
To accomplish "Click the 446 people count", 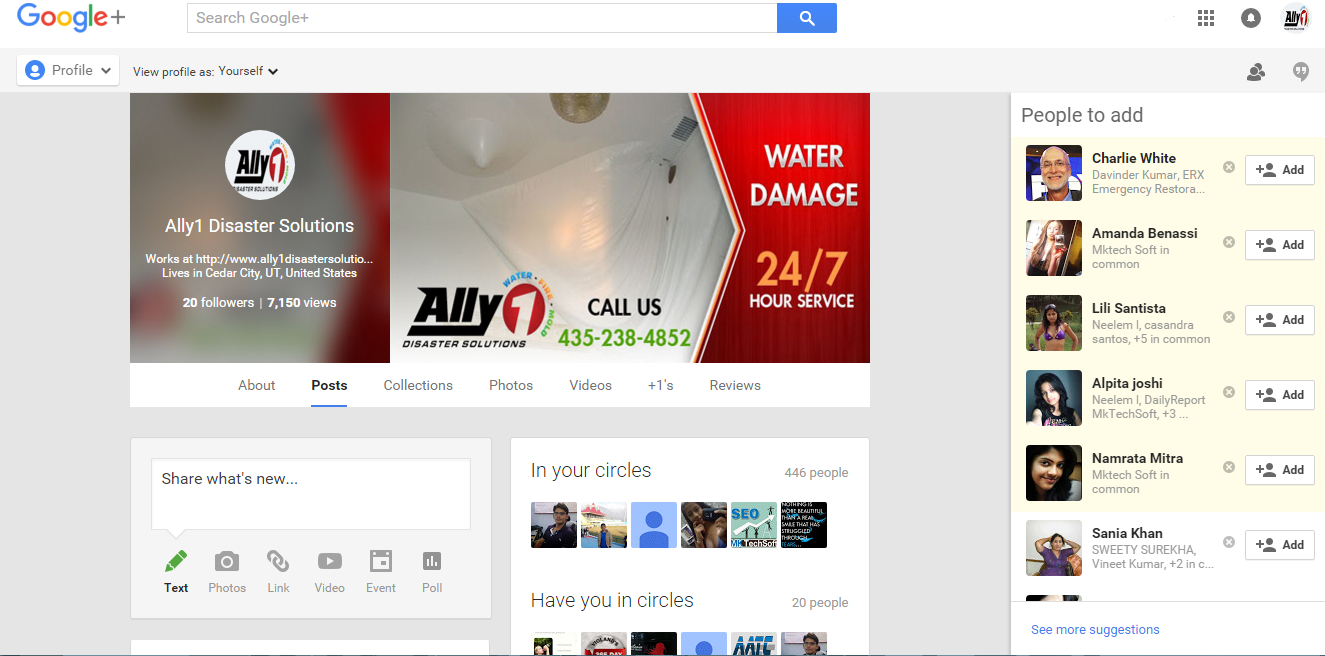I will click(x=816, y=473).
